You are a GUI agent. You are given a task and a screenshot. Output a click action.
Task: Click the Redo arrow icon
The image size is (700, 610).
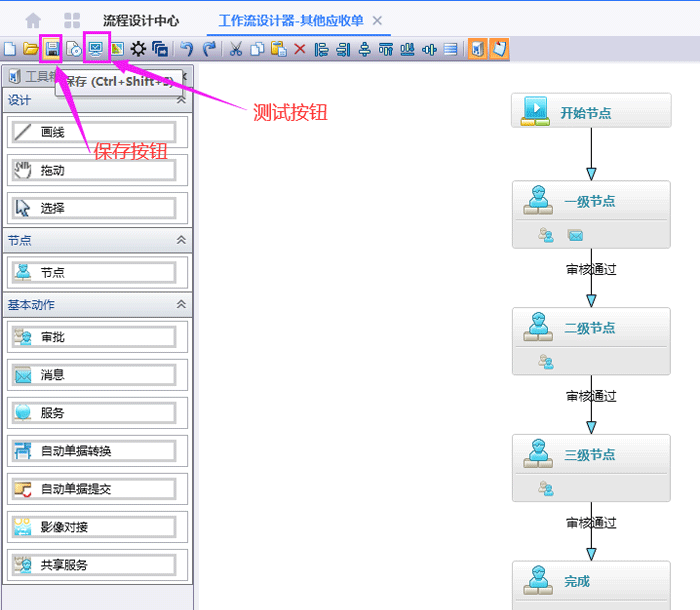click(x=209, y=48)
